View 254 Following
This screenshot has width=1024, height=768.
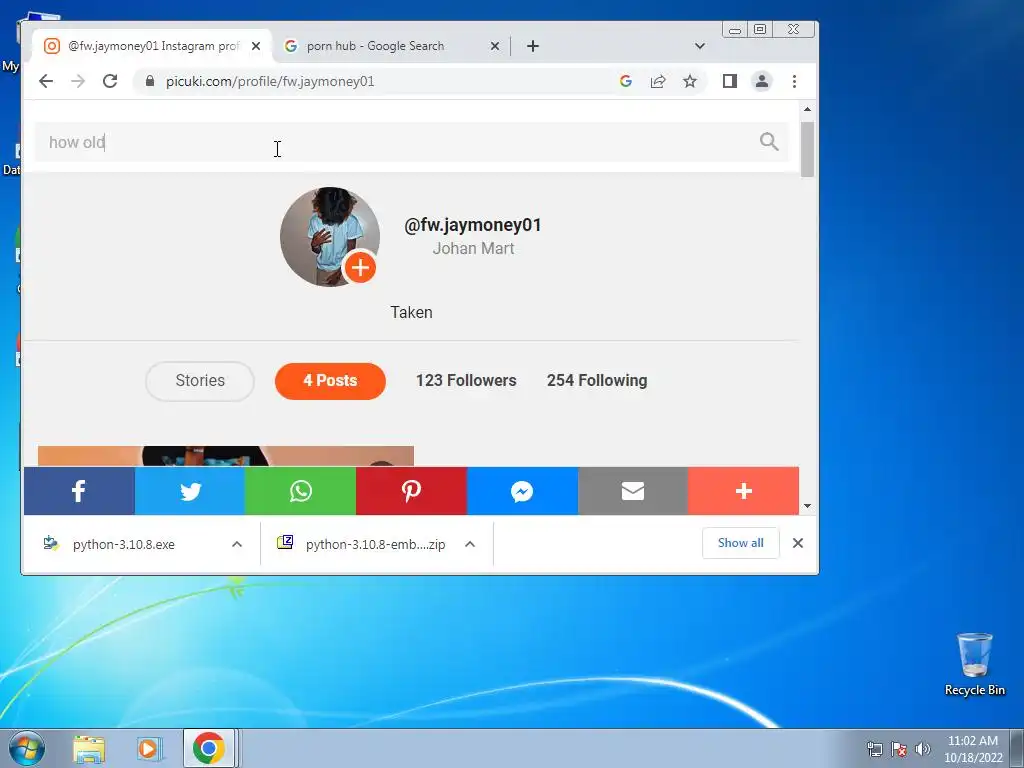(x=597, y=380)
